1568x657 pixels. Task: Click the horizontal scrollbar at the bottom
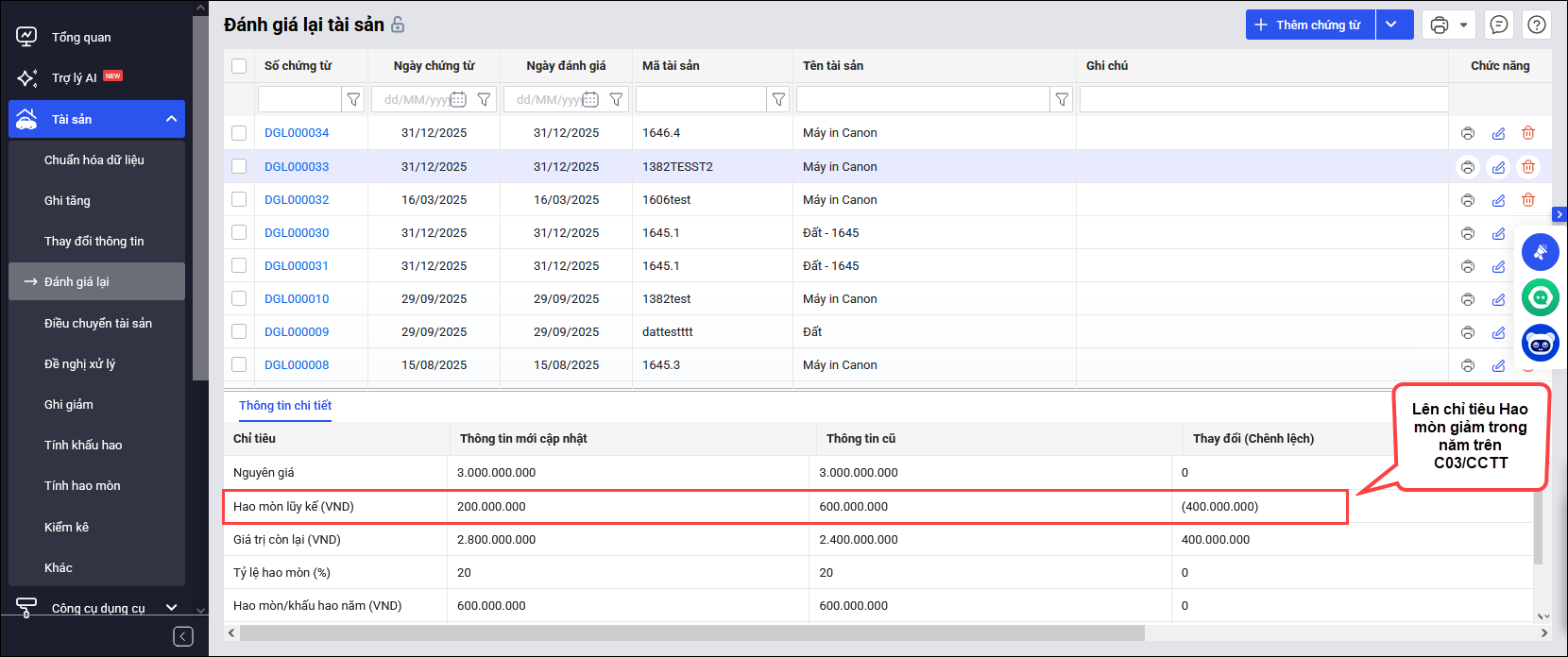(x=691, y=632)
